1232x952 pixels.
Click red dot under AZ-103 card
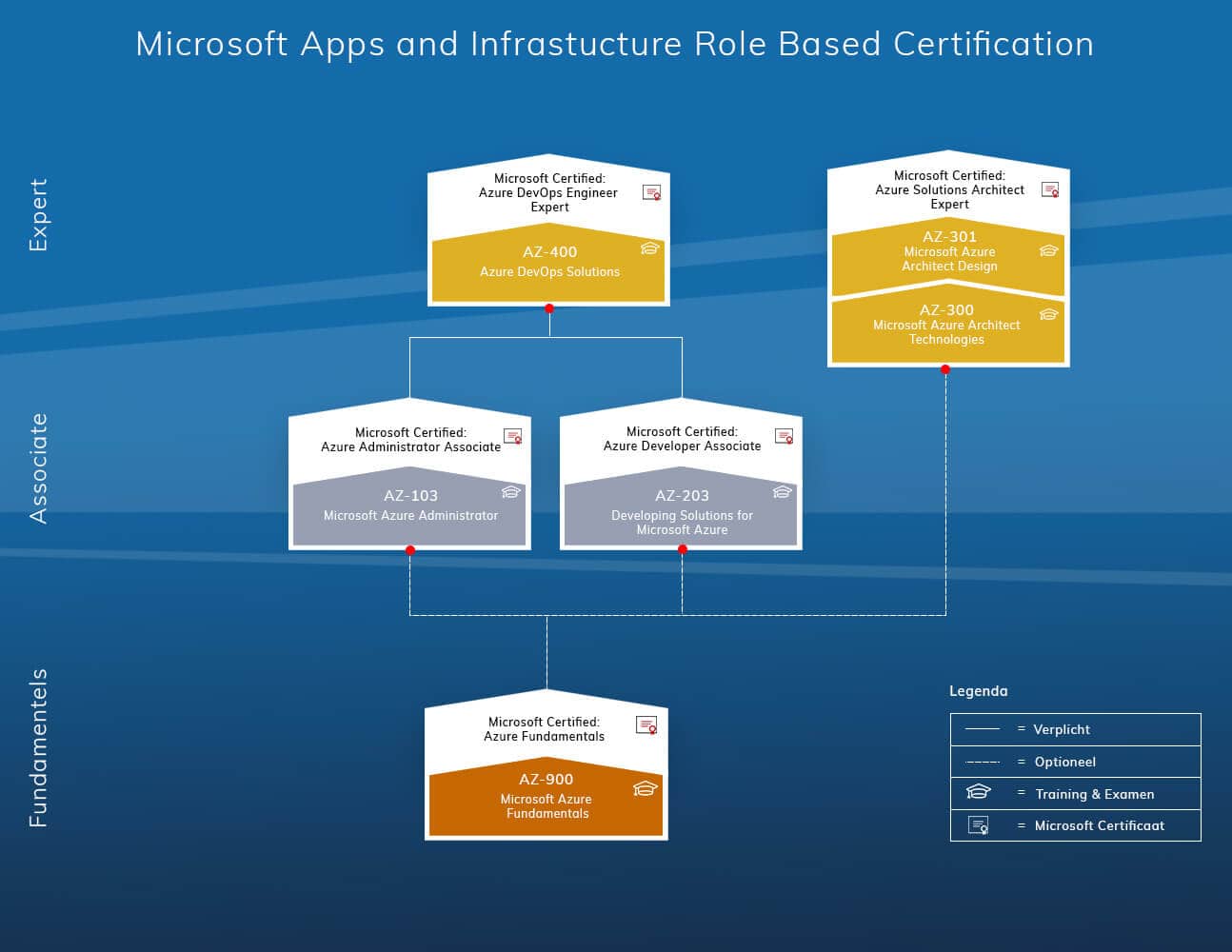tap(410, 550)
